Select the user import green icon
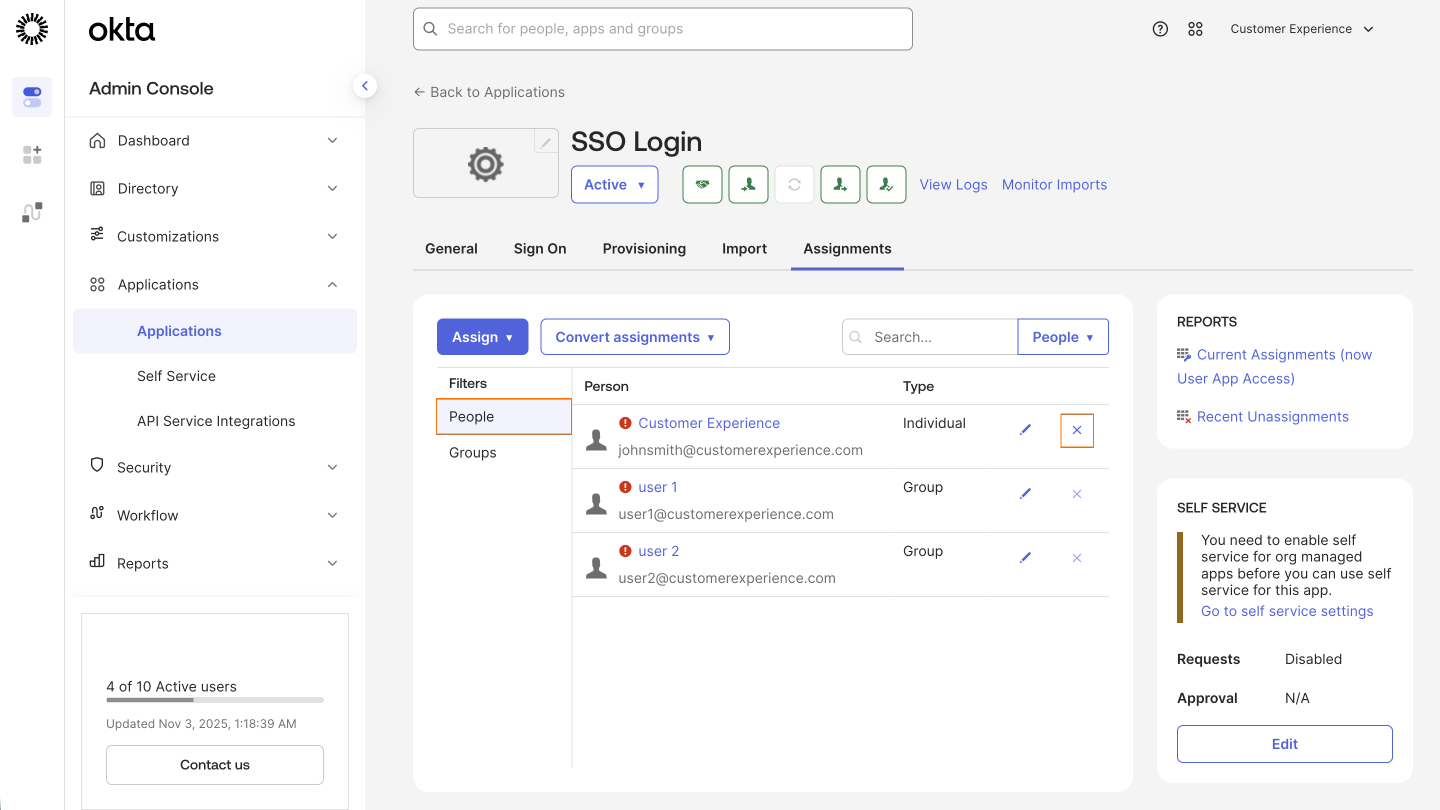Screen dimensions: 1440x810 [x=748, y=184]
